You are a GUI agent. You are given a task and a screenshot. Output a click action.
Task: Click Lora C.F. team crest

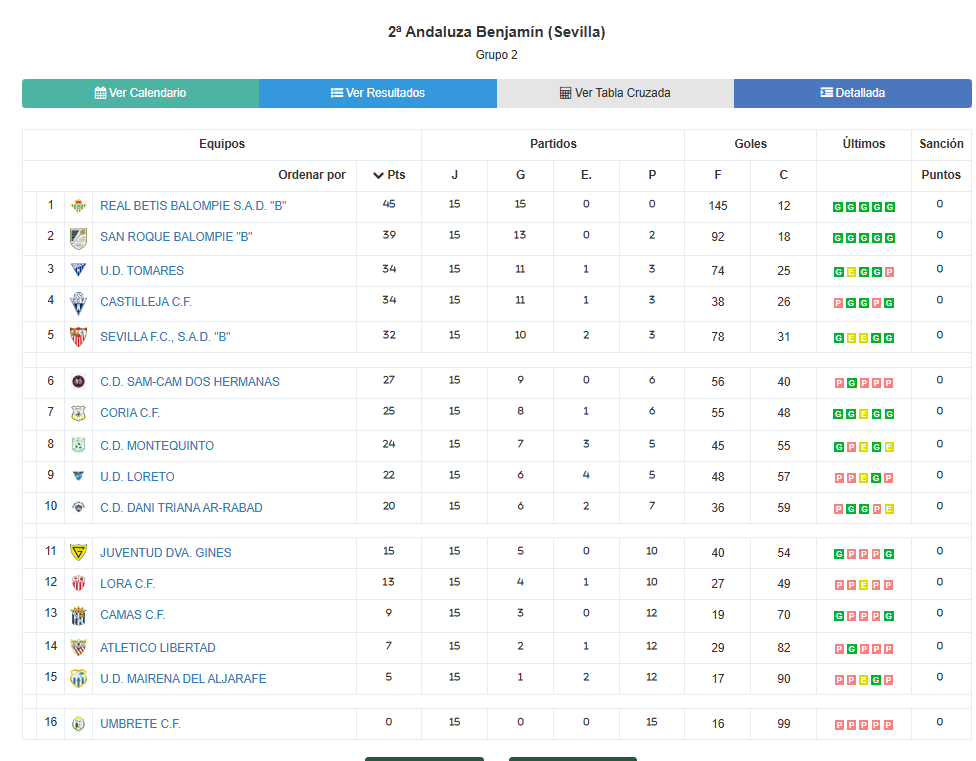pos(78,584)
